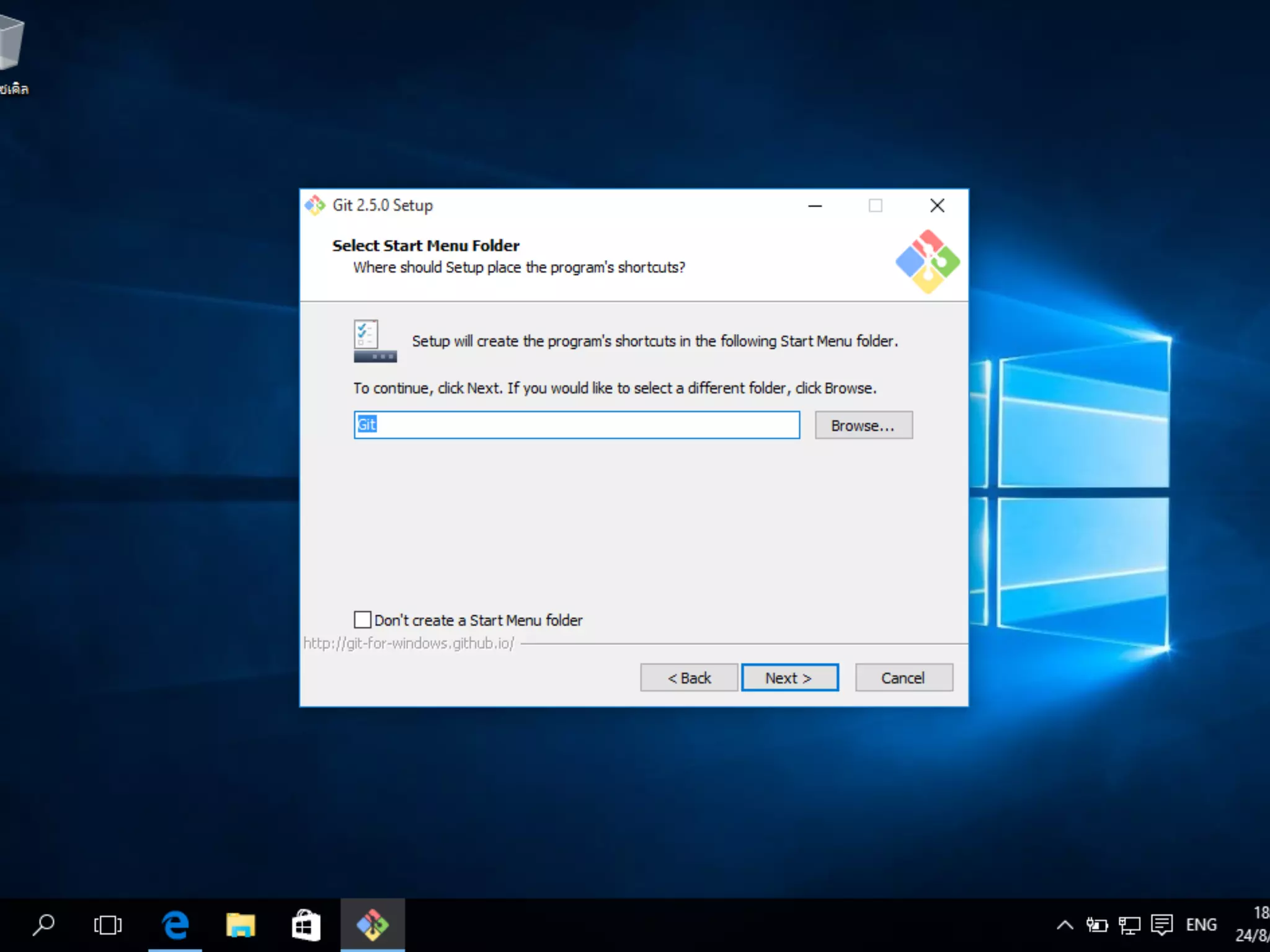Click the network status tray icon
The height and width of the screenshot is (952, 1270).
1129,925
